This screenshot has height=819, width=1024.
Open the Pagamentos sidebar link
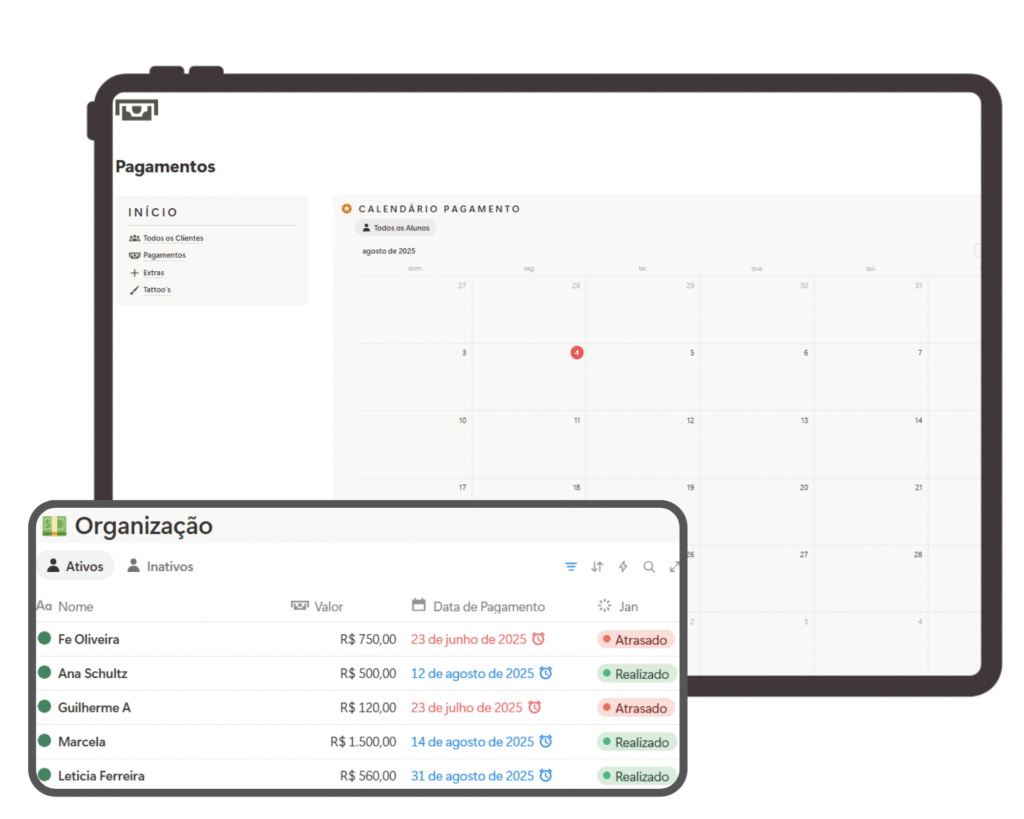[163, 256]
